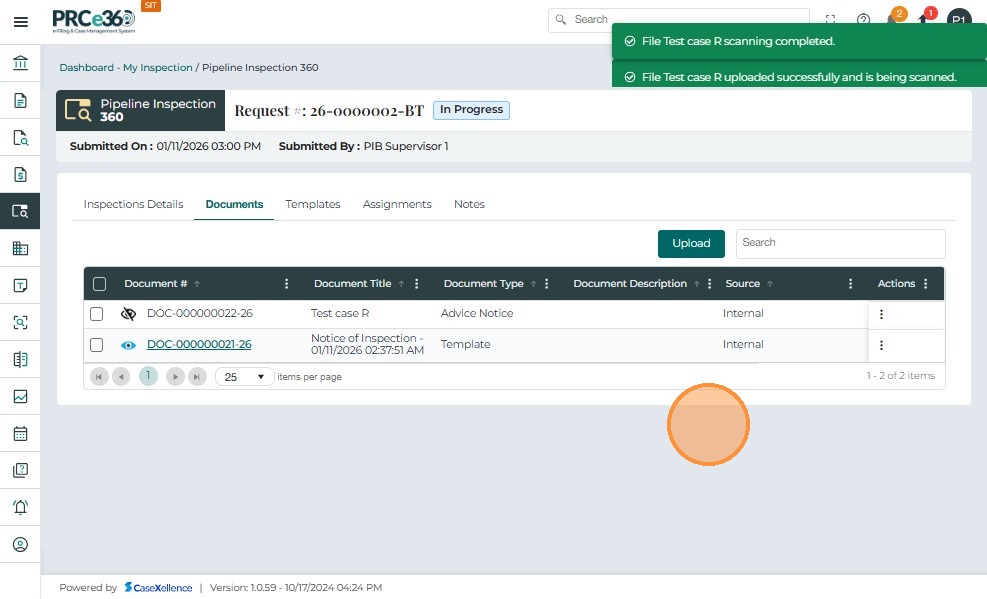Open row actions for Notice of Inspection
Screen dimensions: 987x599
point(881,345)
